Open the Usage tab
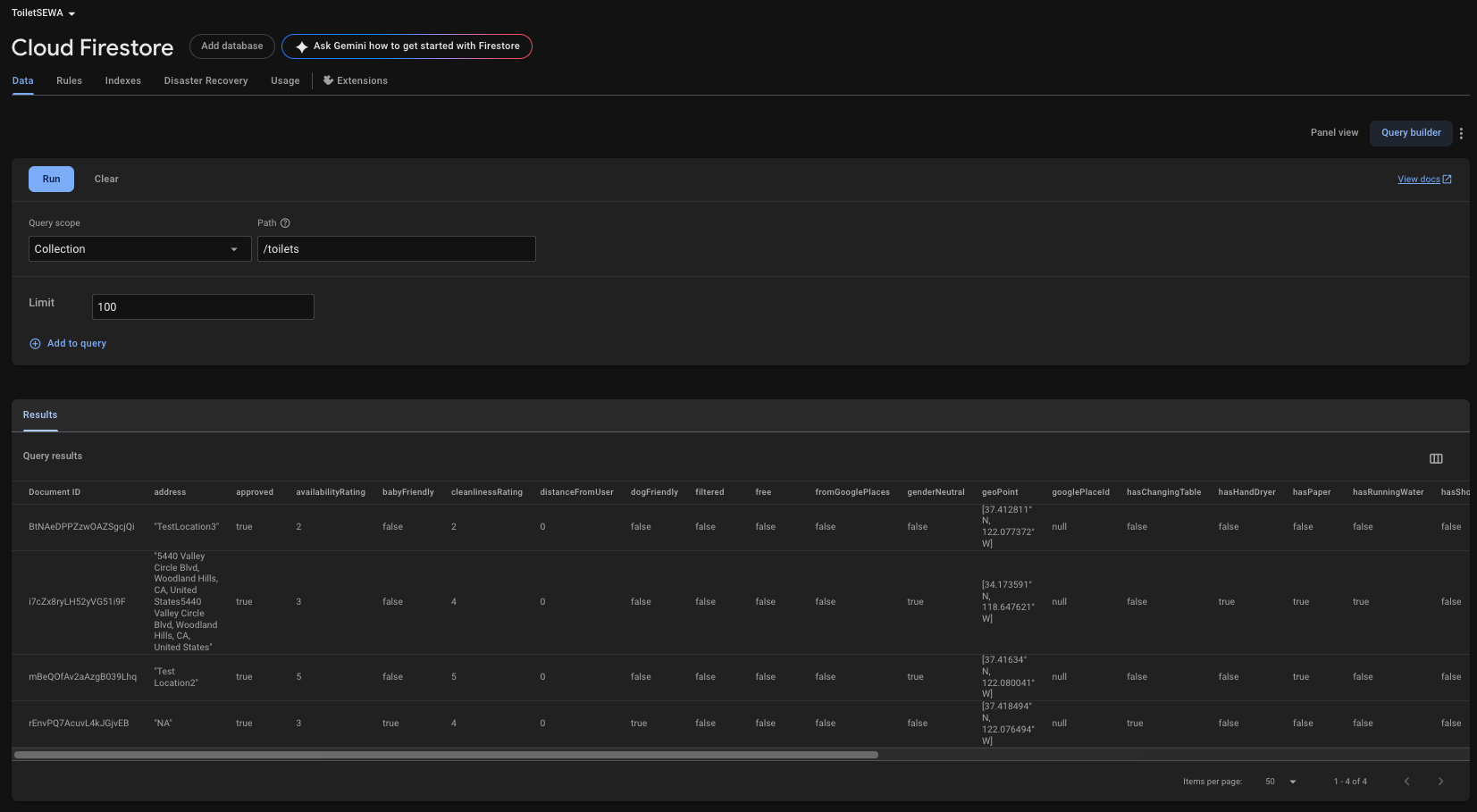 (x=285, y=80)
